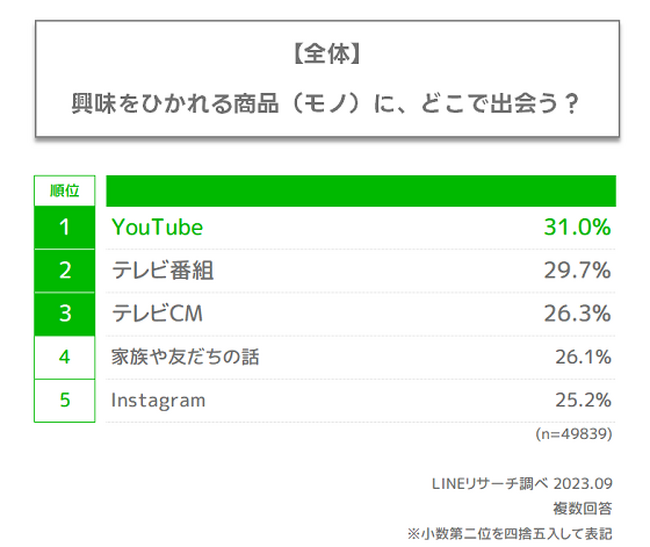Click the 26.3% percentage value
The width and height of the screenshot is (650, 547).
click(x=576, y=313)
